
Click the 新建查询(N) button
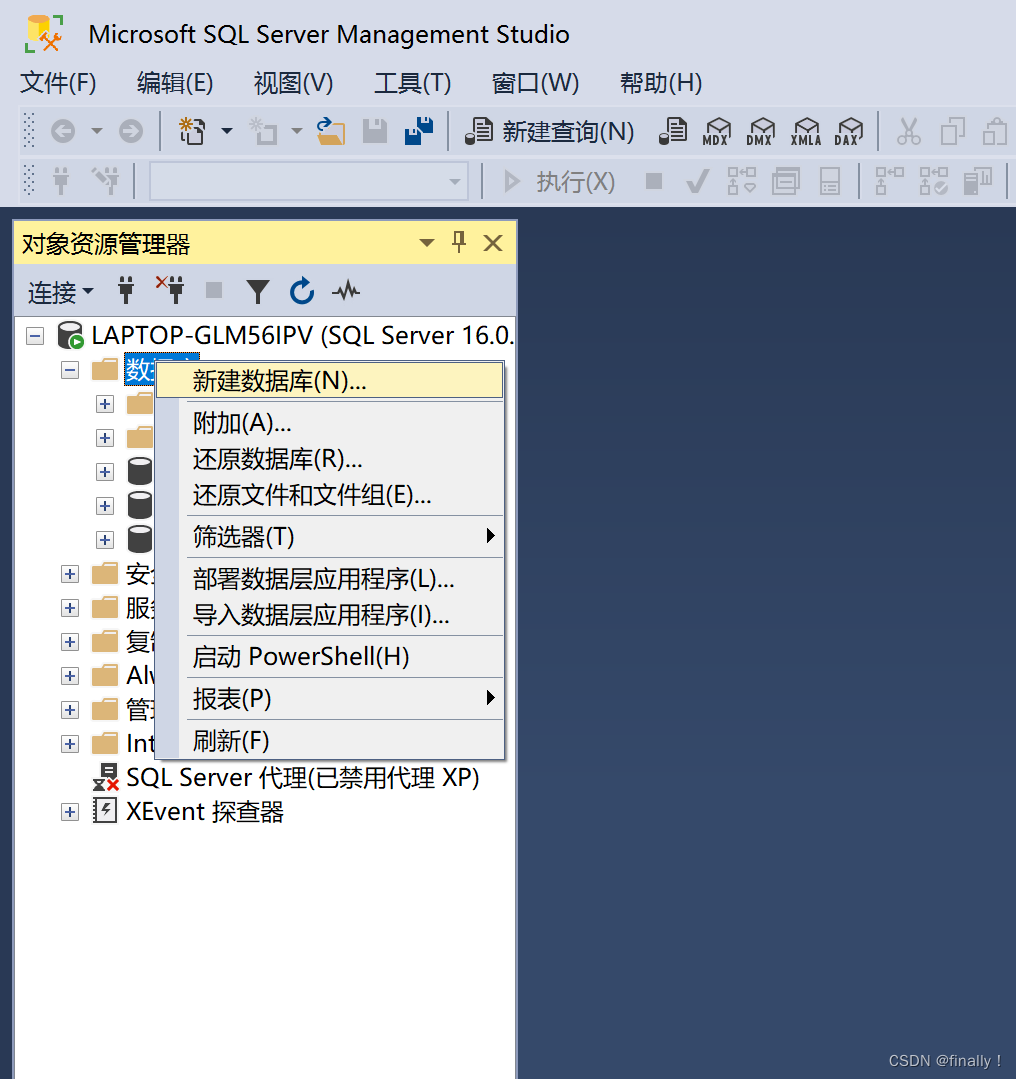pyautogui.click(x=549, y=131)
